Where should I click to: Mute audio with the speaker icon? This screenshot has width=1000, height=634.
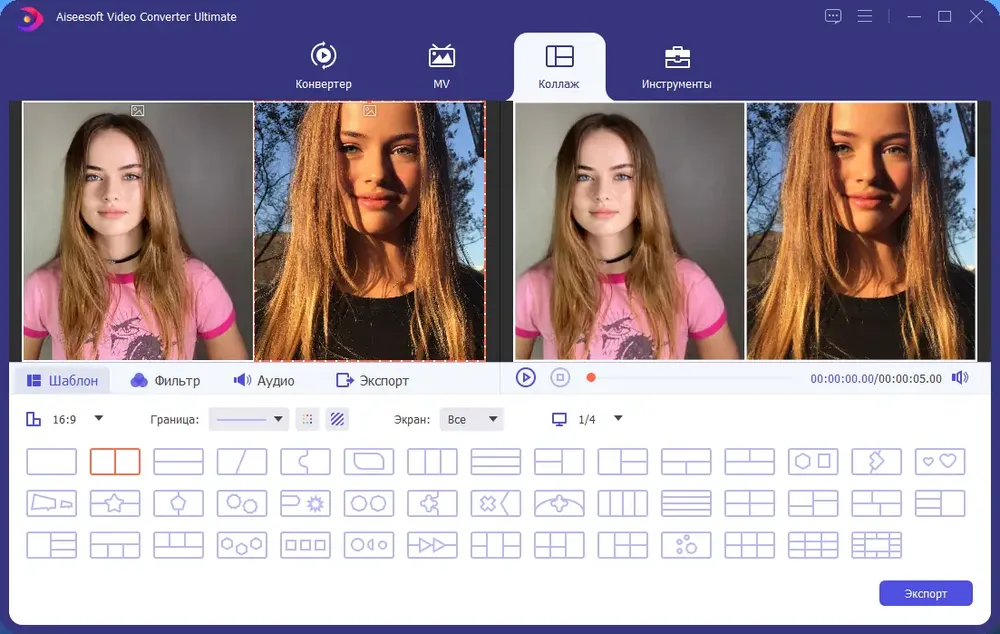[x=960, y=378]
